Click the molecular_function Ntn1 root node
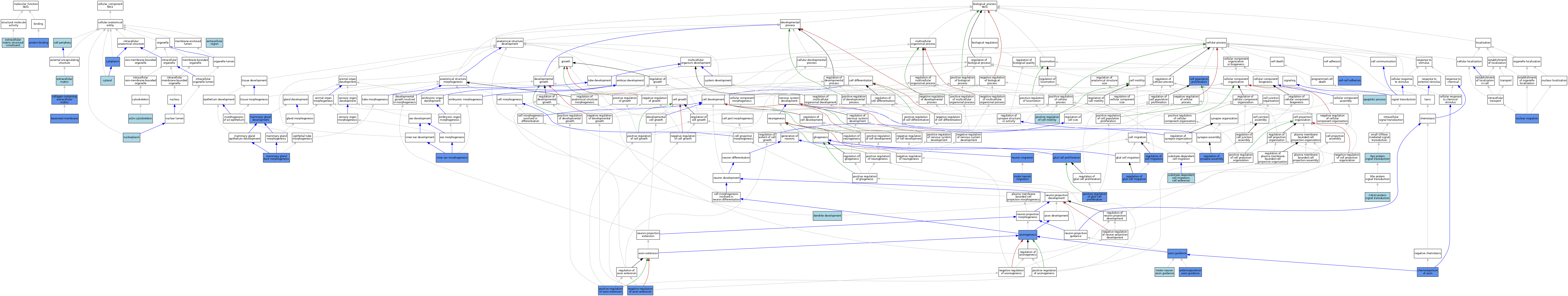The image size is (1568, 296). click(26, 6)
